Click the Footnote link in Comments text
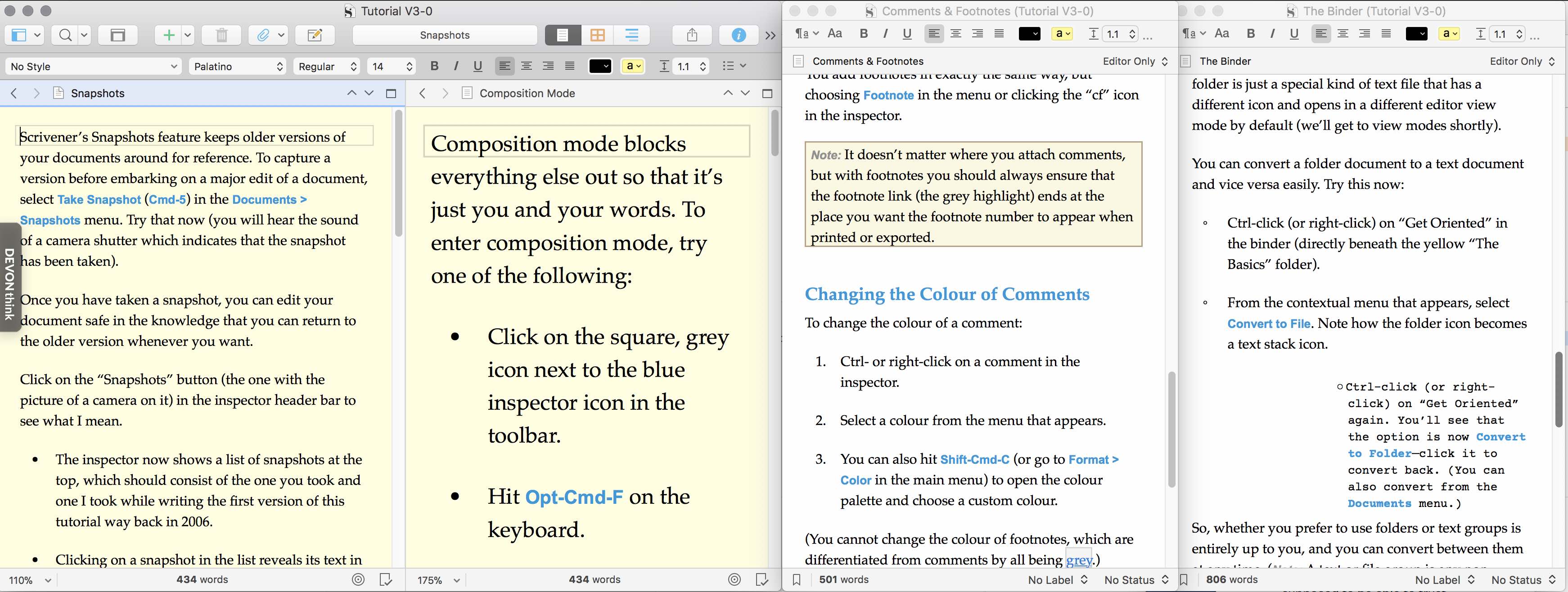 pyautogui.click(x=888, y=95)
